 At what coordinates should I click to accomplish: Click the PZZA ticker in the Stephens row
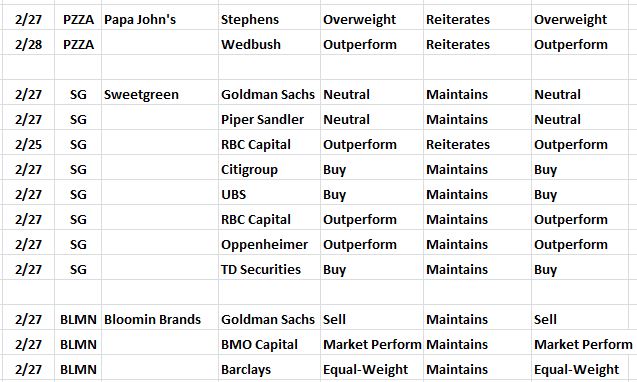(78, 20)
